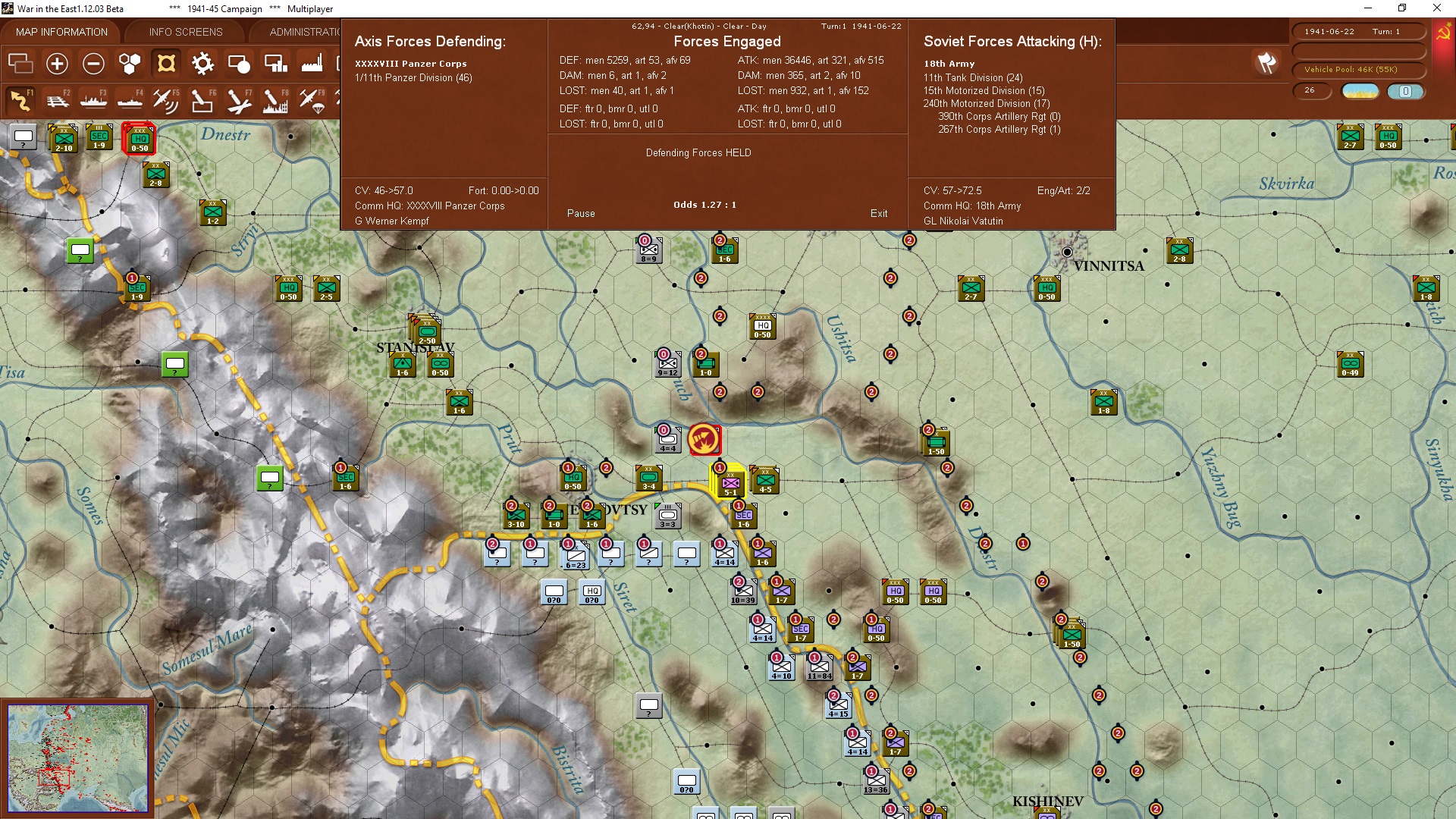Screen dimensions: 1456x819
Task: Select the 3=3 unit counter
Action: coord(667,516)
